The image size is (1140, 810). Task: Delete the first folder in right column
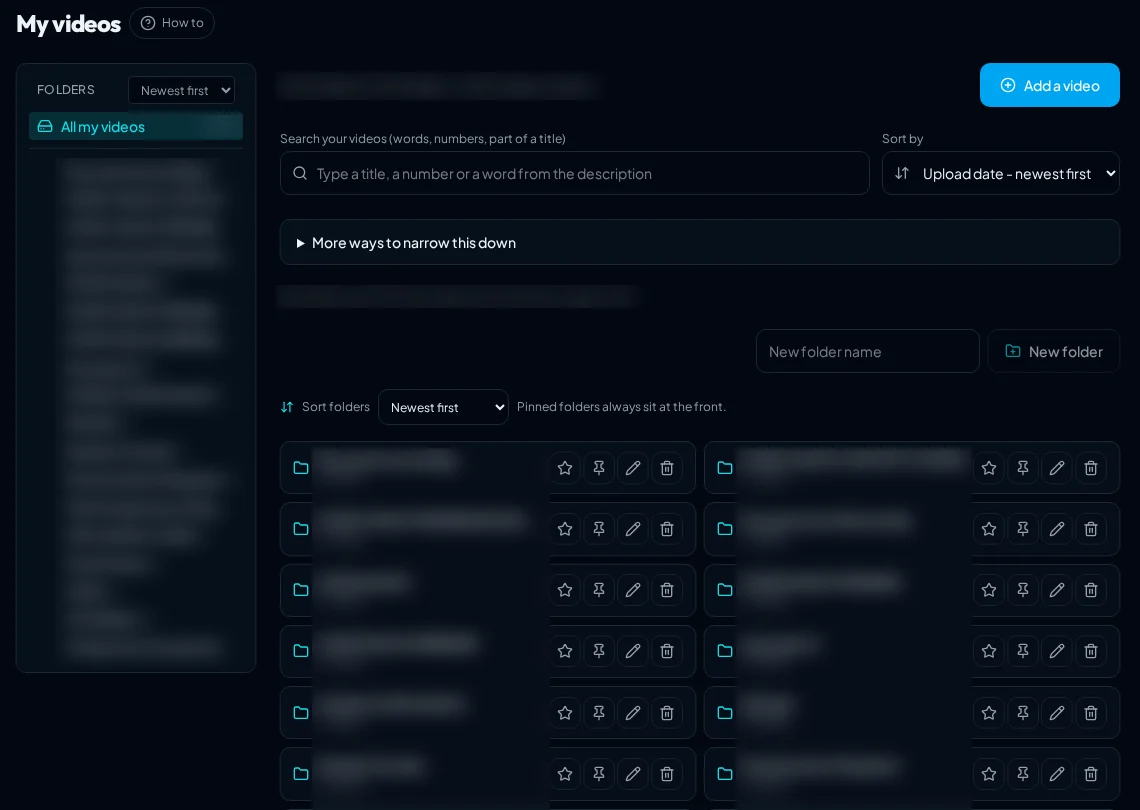click(1091, 468)
